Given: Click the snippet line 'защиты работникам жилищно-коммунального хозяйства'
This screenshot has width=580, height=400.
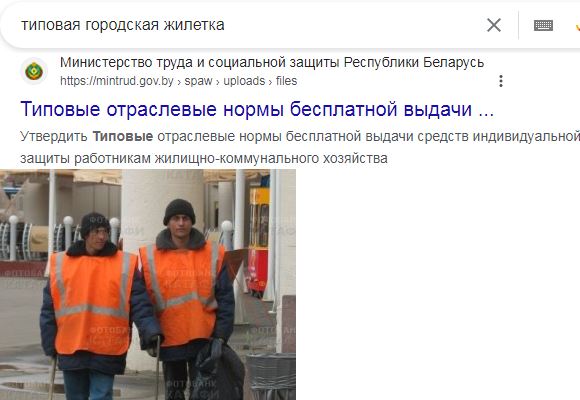Looking at the screenshot, I should (x=204, y=158).
